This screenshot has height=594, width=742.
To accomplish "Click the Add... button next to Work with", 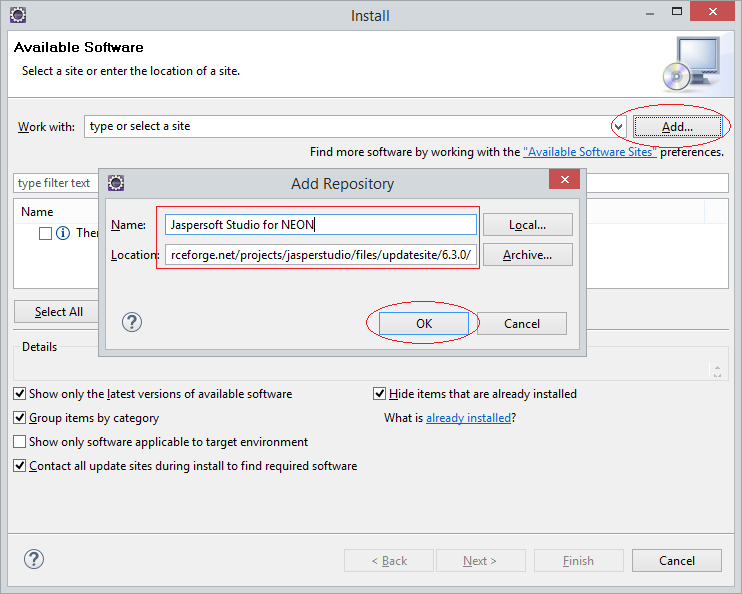I will [x=678, y=127].
